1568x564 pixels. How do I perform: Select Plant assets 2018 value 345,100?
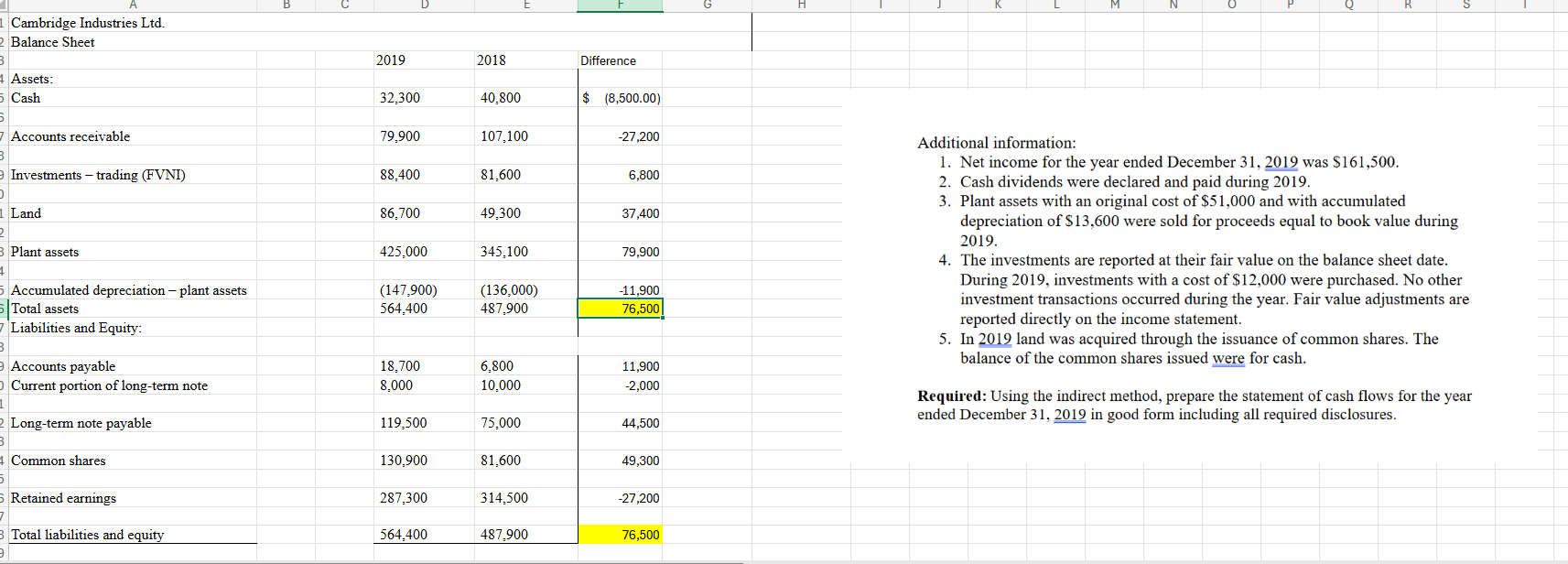[504, 252]
